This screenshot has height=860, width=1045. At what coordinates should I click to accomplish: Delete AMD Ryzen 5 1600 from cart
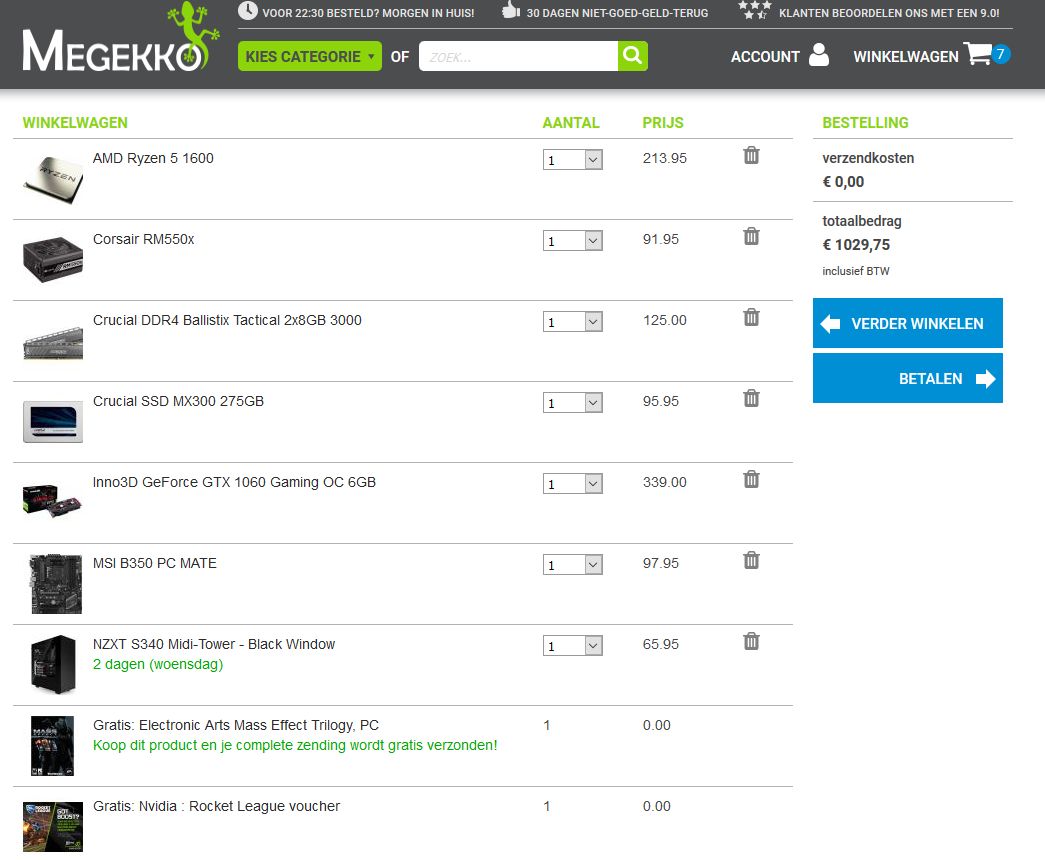pos(751,155)
